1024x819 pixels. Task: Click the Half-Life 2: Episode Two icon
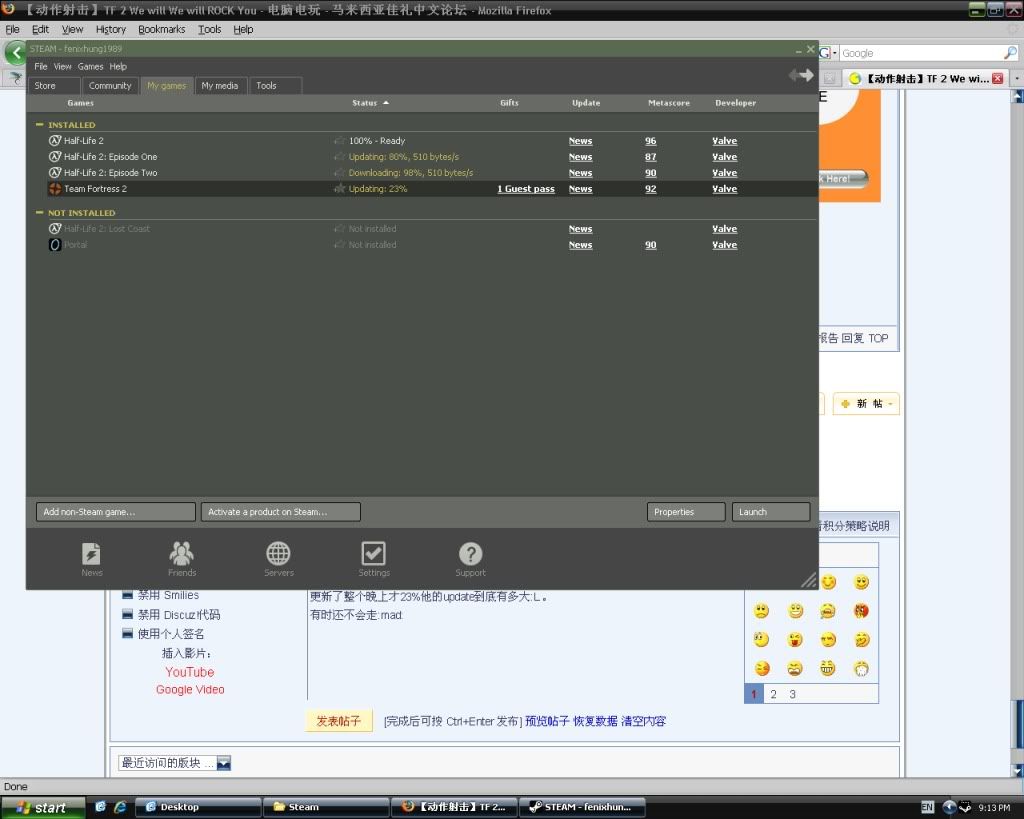(56, 172)
